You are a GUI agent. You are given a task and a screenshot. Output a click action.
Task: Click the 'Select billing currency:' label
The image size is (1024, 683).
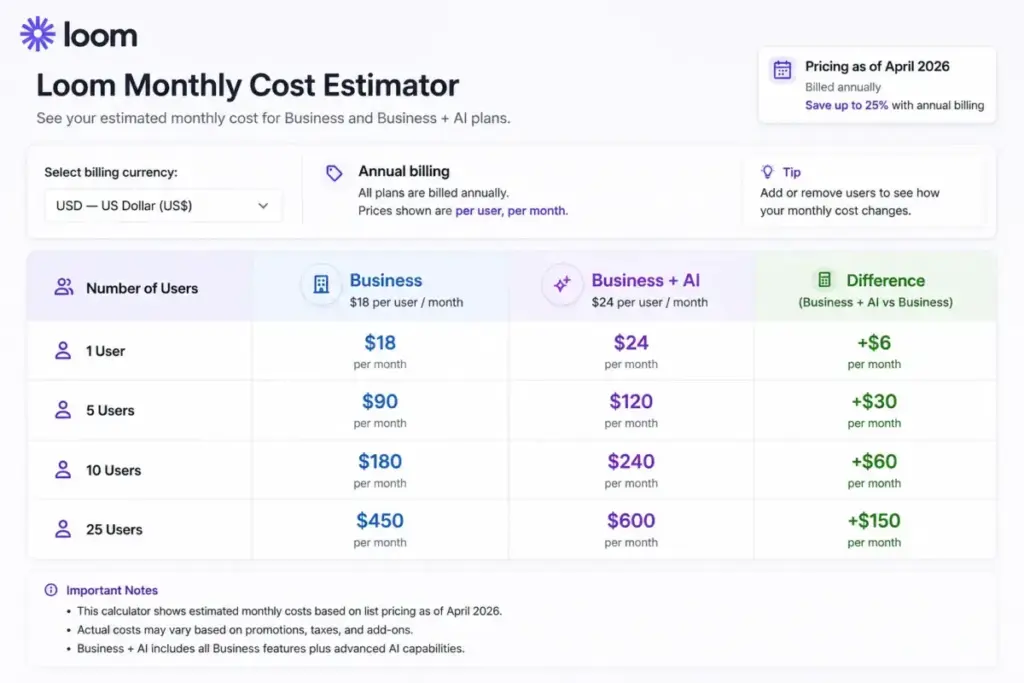(x=111, y=172)
